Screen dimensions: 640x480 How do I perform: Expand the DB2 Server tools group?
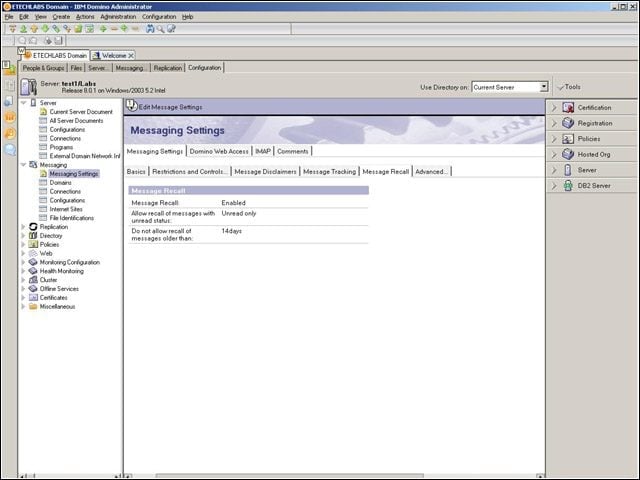pyautogui.click(x=554, y=186)
